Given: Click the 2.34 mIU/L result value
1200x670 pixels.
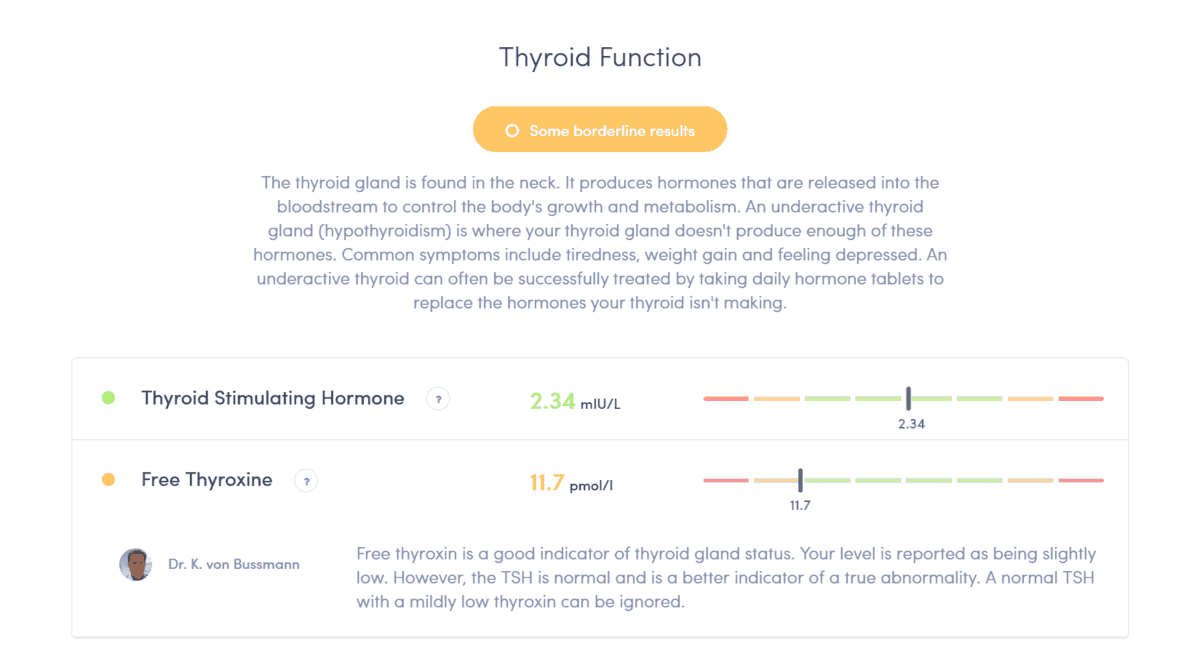Looking at the screenshot, I should (x=575, y=402).
